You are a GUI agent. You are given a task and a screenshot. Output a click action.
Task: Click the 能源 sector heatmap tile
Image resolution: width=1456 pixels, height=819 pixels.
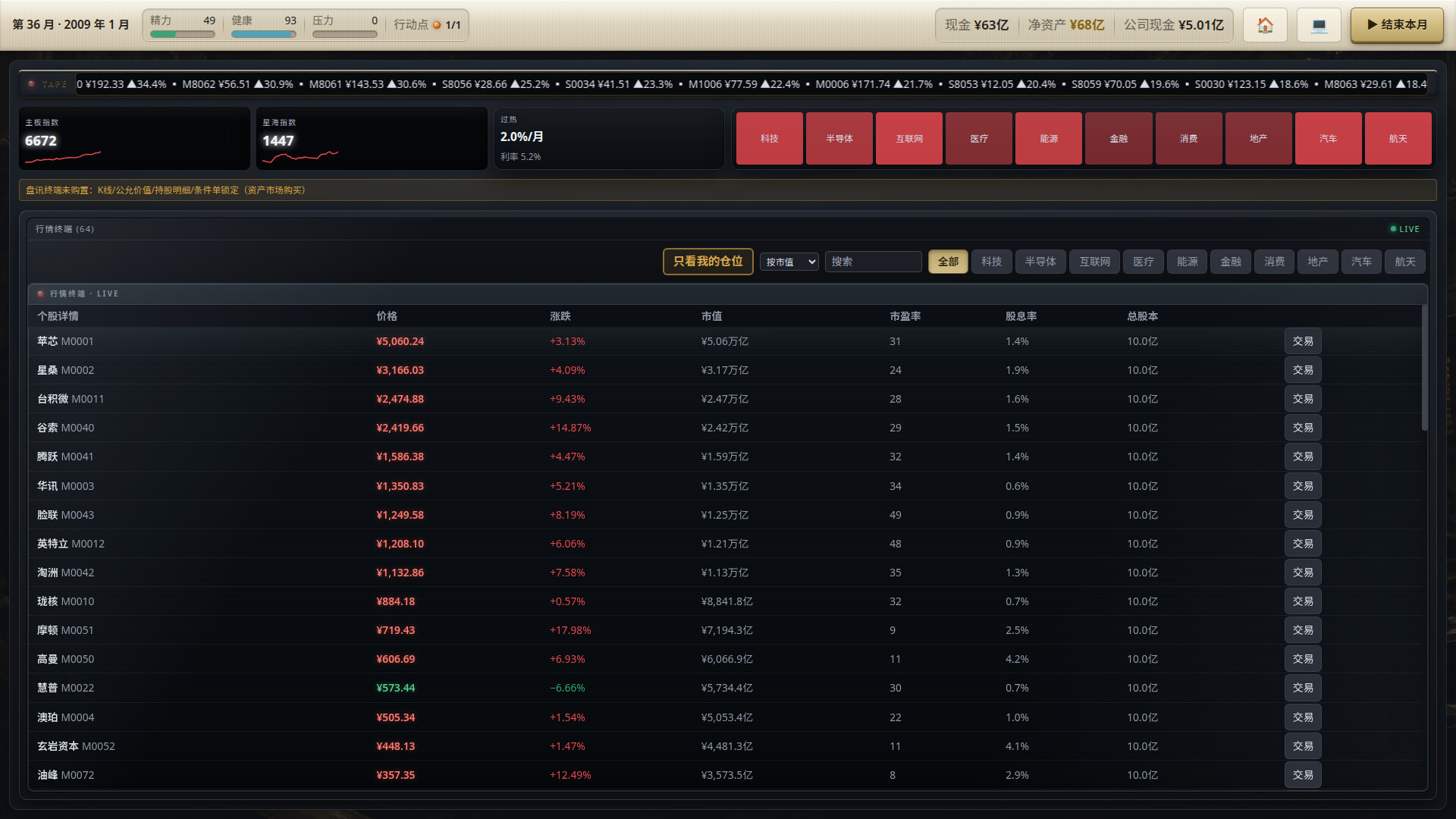point(1048,139)
